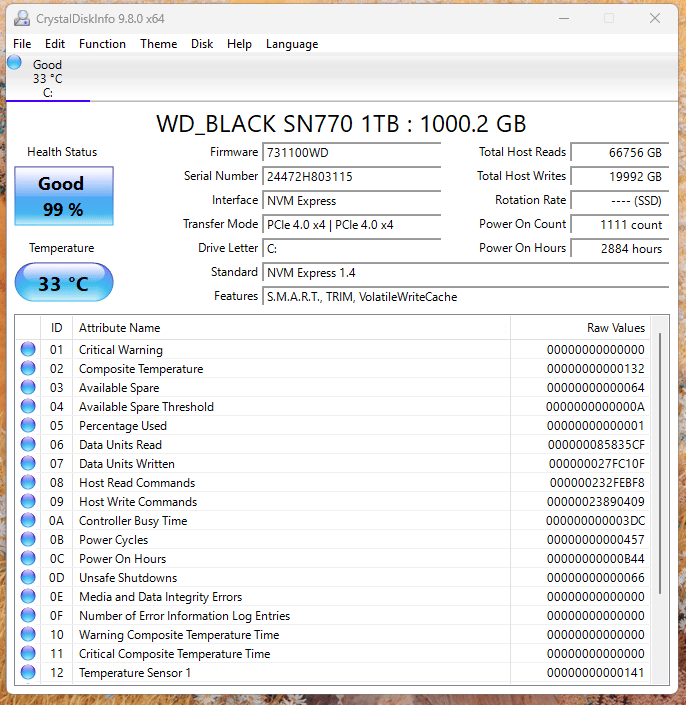Click the Features field with S.M.A.R.T., TRIM
Screen dimensions: 686x705
click(x=466, y=296)
